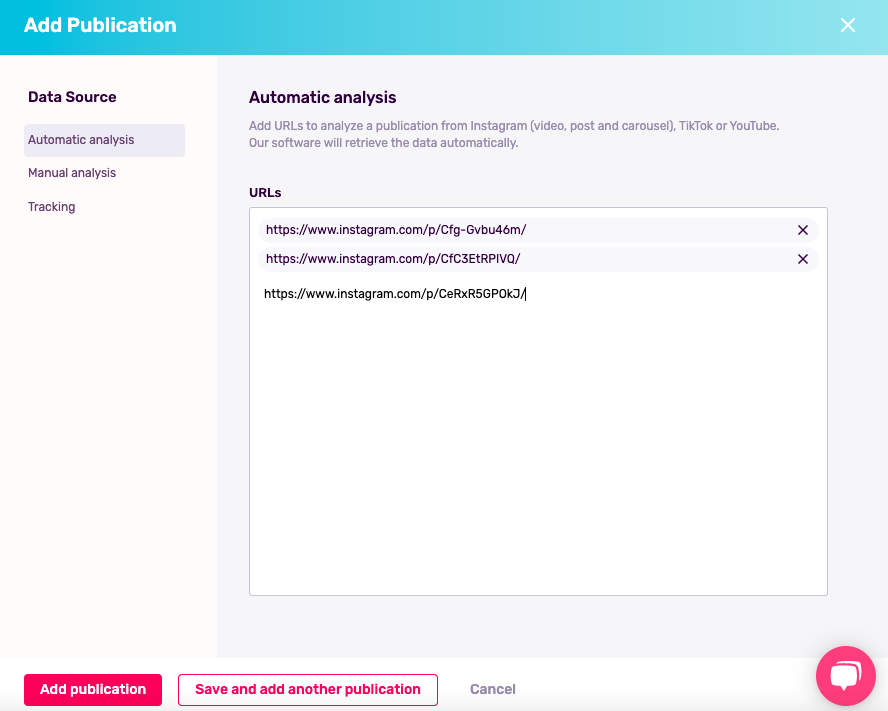Screen dimensions: 888x711
Task: Remove the CfC3EtRPIVQ Instagram URL
Action: pyautogui.click(x=802, y=259)
